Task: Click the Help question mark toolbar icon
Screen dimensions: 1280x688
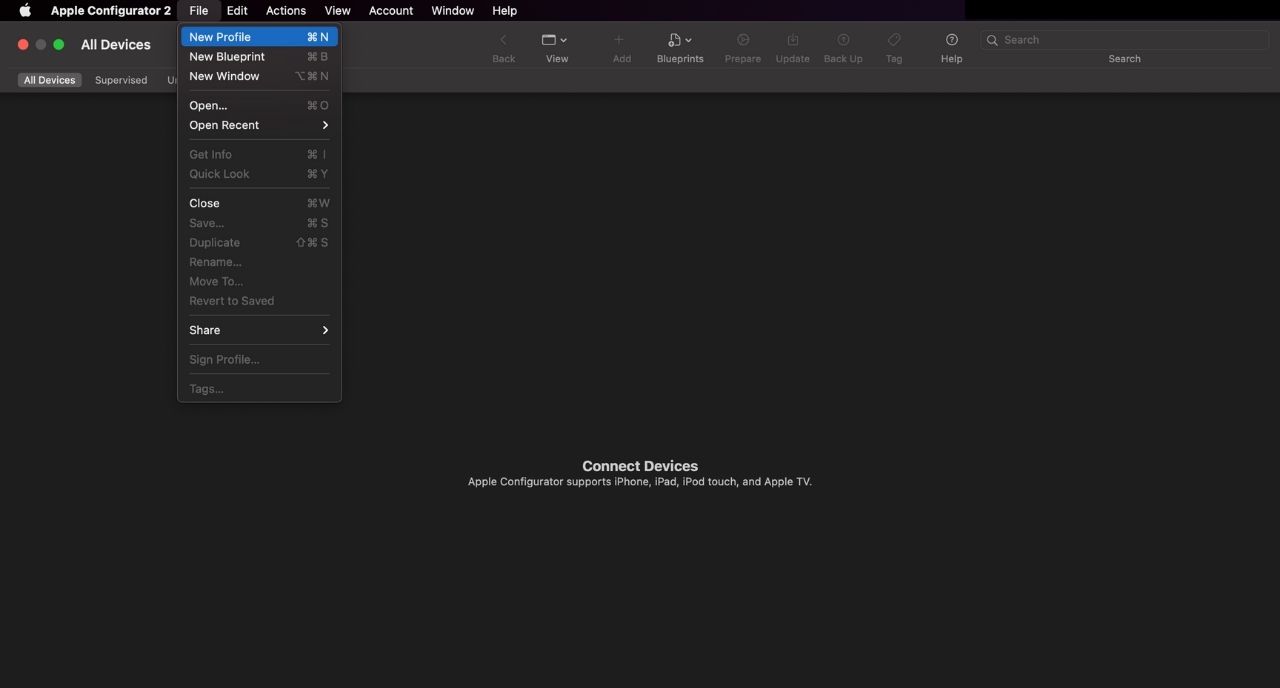Action: (x=952, y=40)
